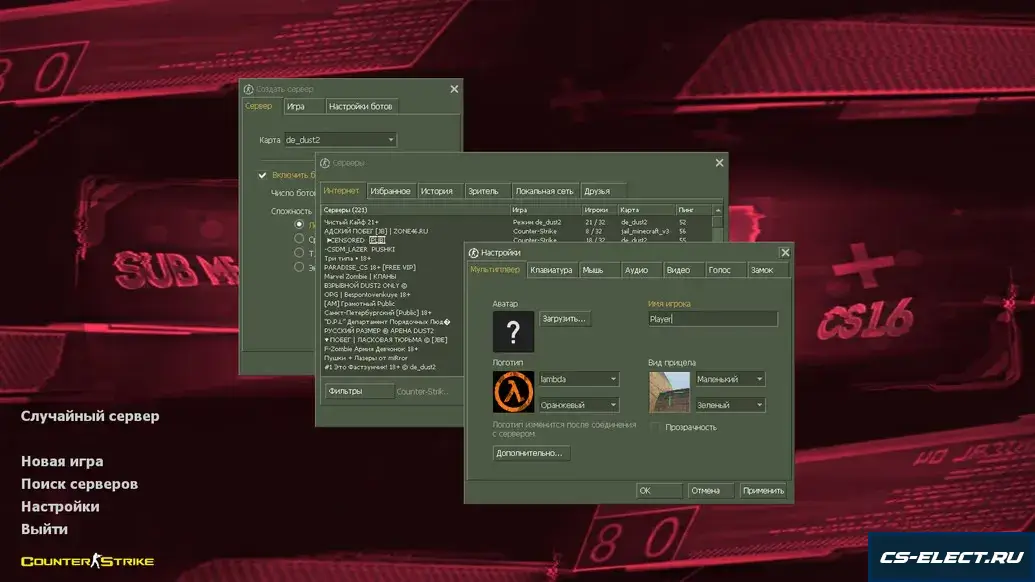Switch to the Клавиатура tab
Image resolution: width=1035 pixels, height=582 pixels.
click(x=551, y=270)
